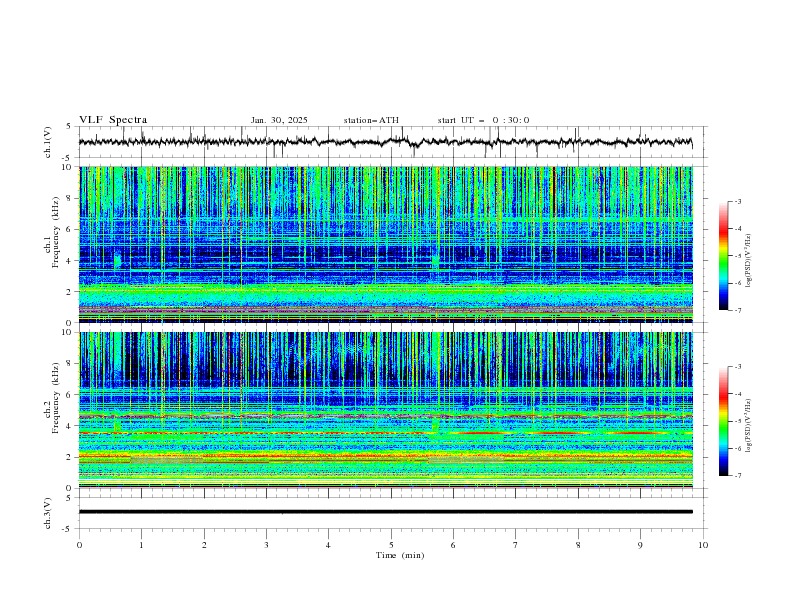
Task: Click the ch.2 spectrogram color scale bar
Action: (723, 421)
